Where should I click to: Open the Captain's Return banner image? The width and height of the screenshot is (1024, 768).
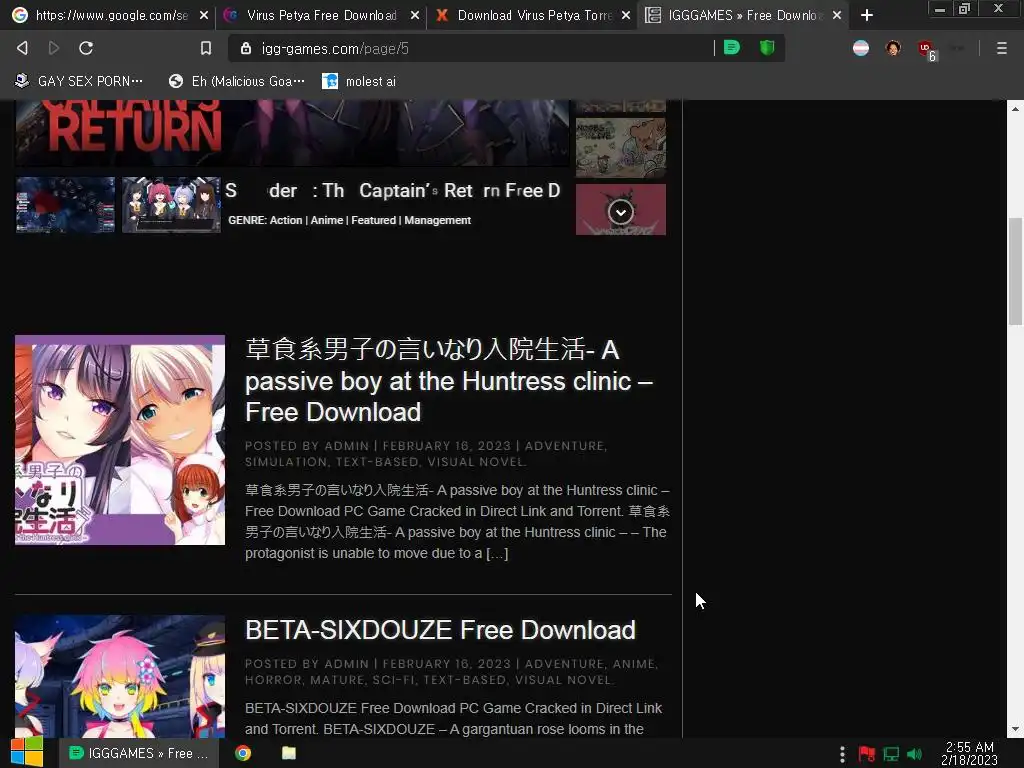(x=292, y=133)
